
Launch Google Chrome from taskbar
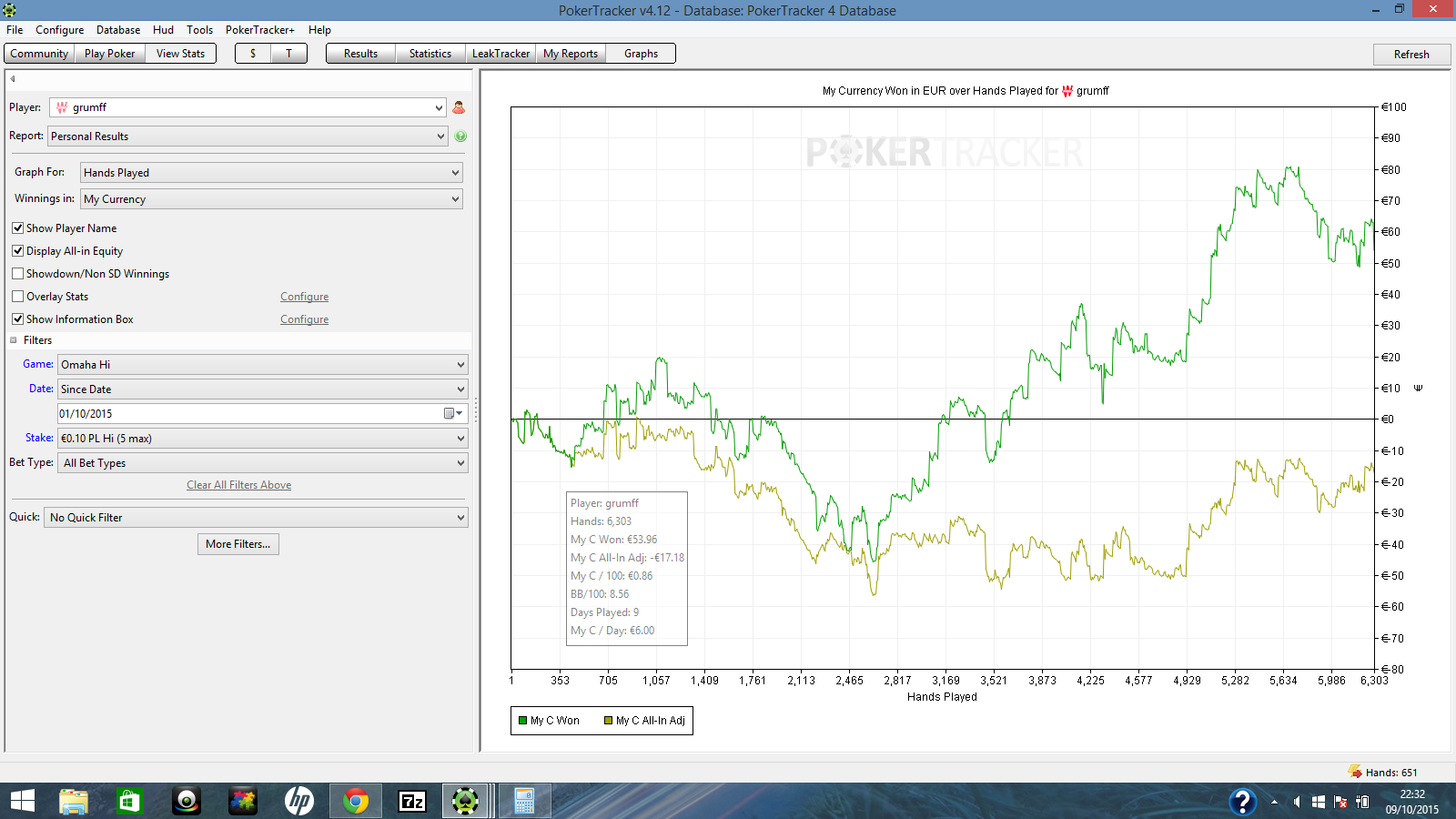[x=356, y=801]
